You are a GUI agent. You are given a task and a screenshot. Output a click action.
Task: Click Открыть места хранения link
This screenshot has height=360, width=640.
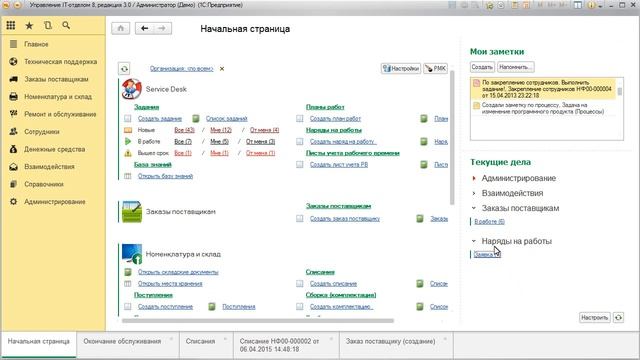coord(170,283)
